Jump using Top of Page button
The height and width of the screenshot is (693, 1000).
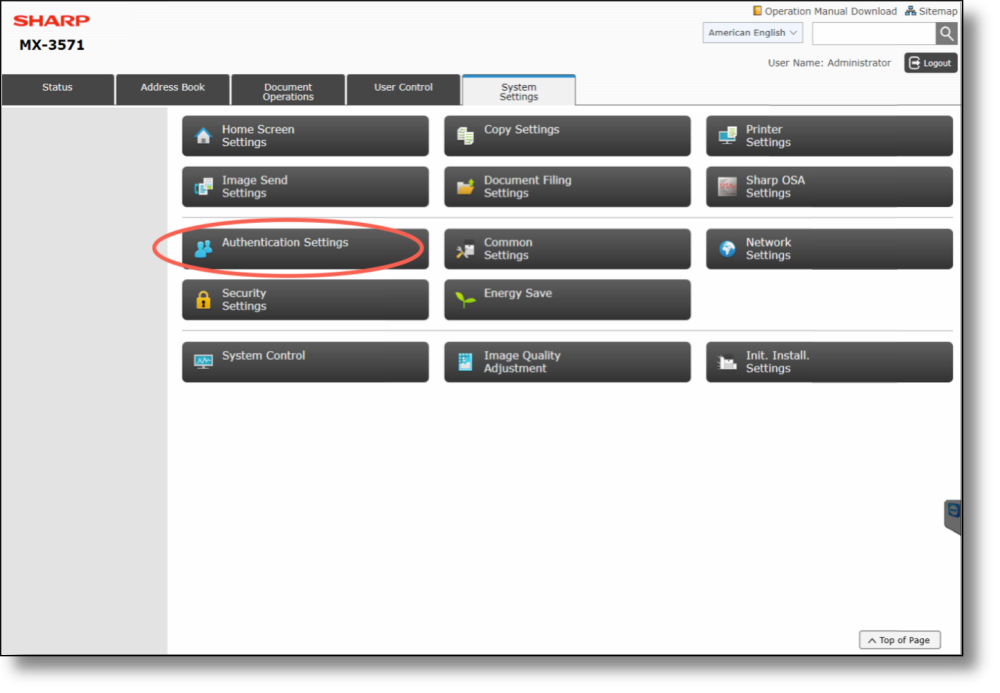coord(900,640)
